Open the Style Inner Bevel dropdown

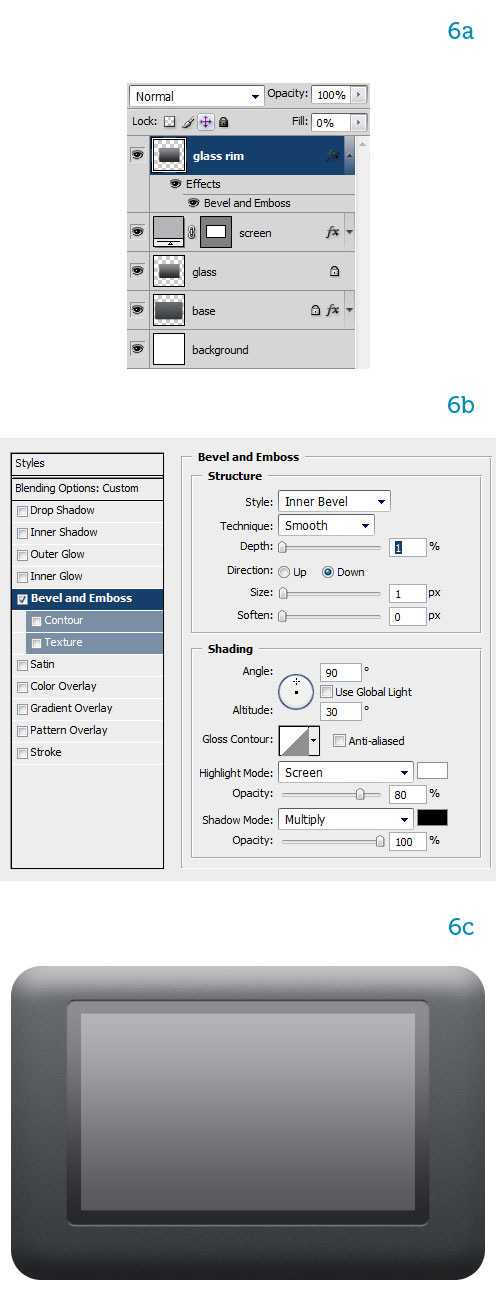334,501
